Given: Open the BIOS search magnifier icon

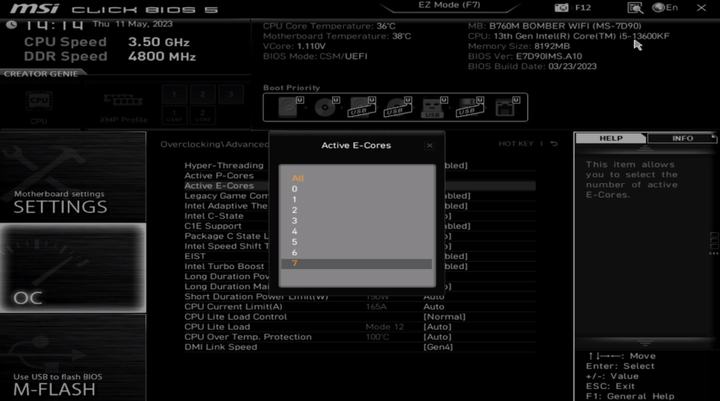Looking at the screenshot, I should (635, 7).
